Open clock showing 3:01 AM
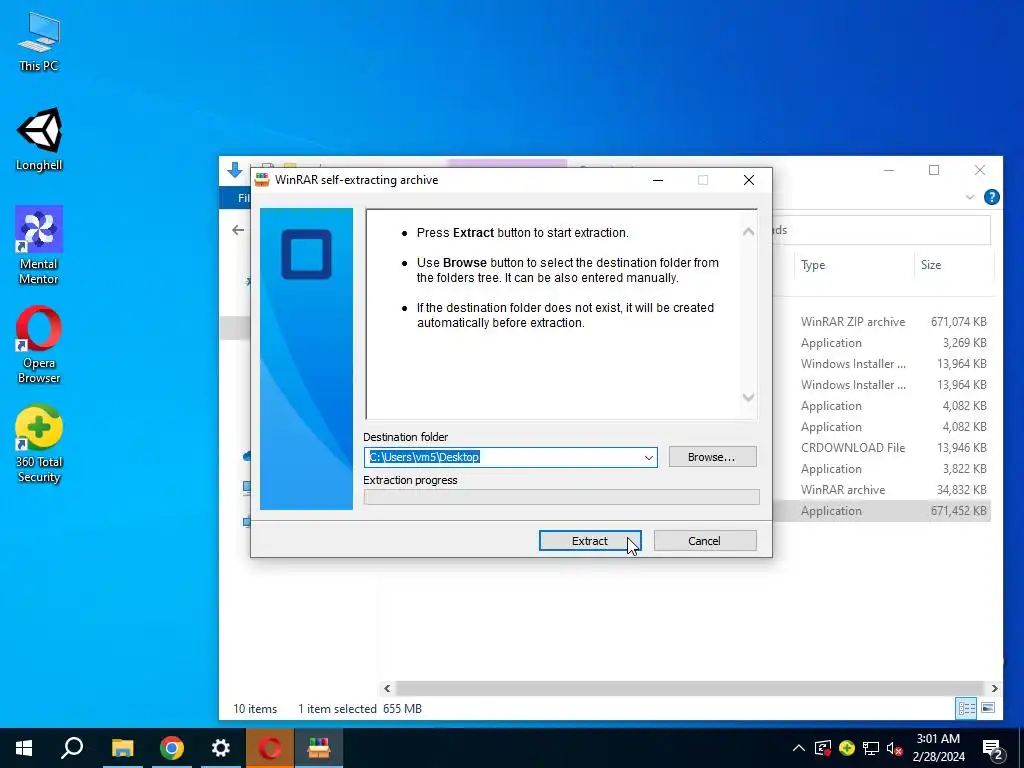 tap(938, 748)
